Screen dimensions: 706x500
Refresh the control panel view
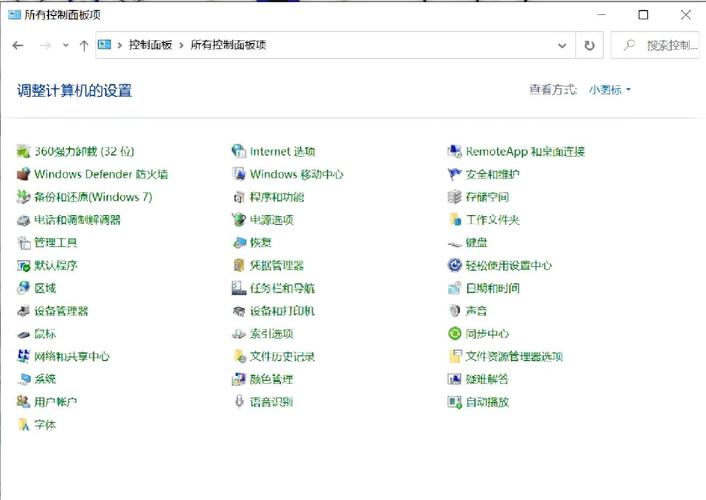tap(589, 45)
